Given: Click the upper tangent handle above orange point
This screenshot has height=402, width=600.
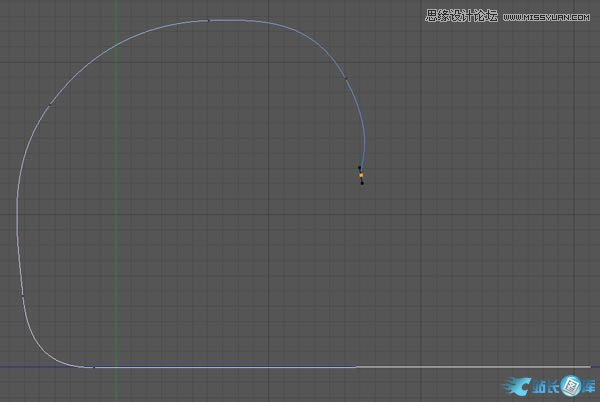Looking at the screenshot, I should tap(360, 167).
